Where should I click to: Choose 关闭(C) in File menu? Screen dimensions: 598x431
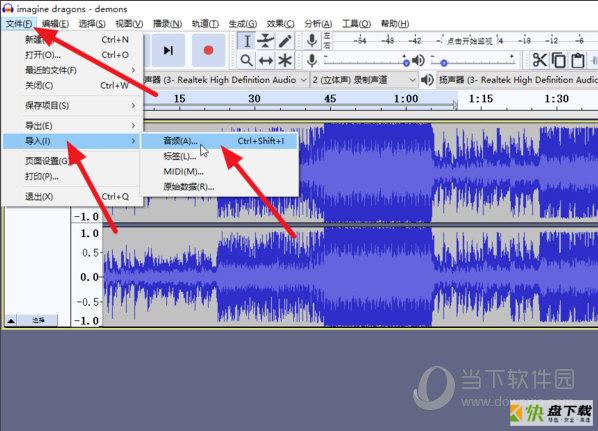click(72, 85)
